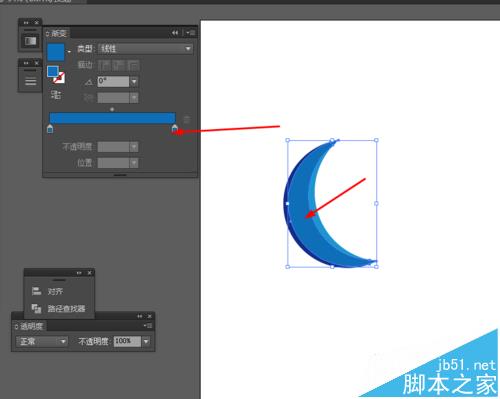500x399 pixels.
Task: Click the right-middle bounding box handle
Action: pos(376,203)
